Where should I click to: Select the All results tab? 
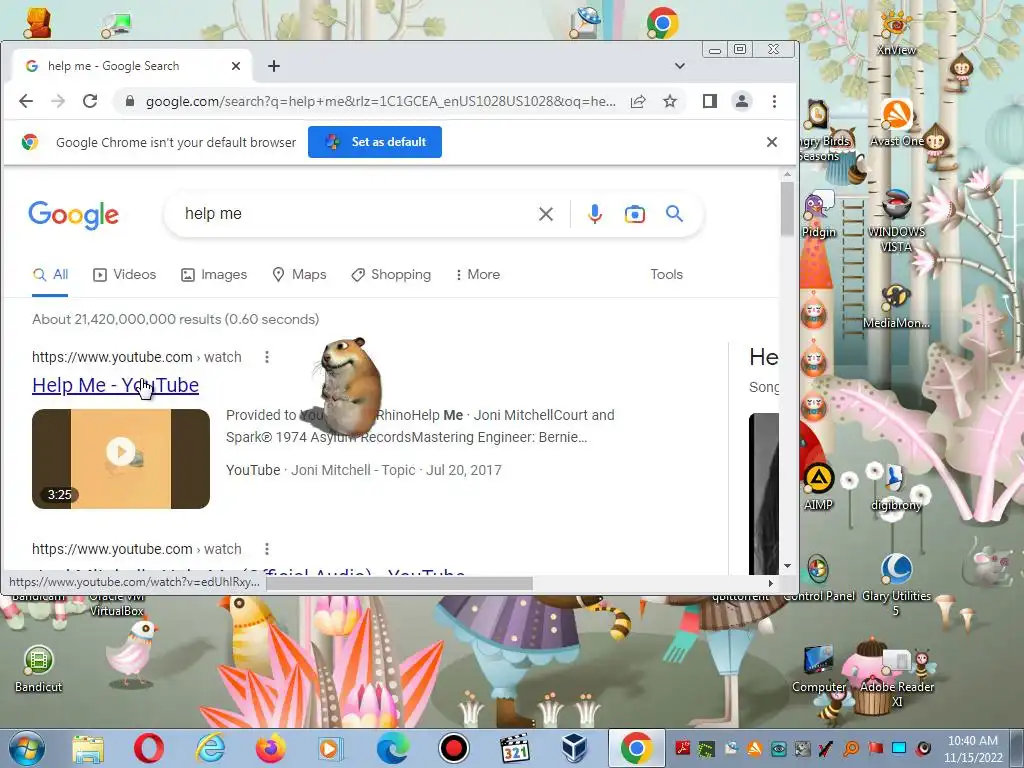51,275
